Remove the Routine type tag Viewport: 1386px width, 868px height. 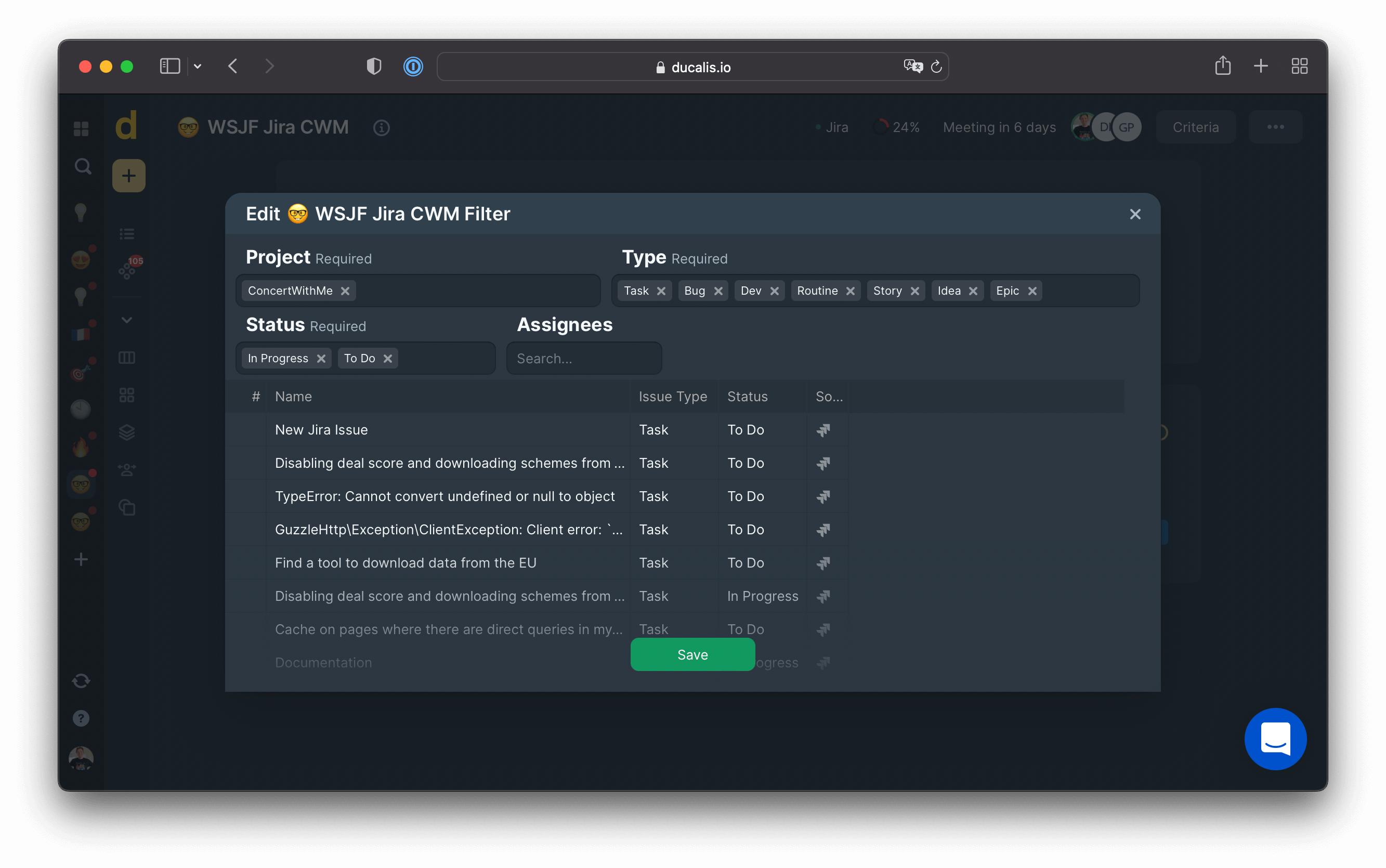point(851,291)
